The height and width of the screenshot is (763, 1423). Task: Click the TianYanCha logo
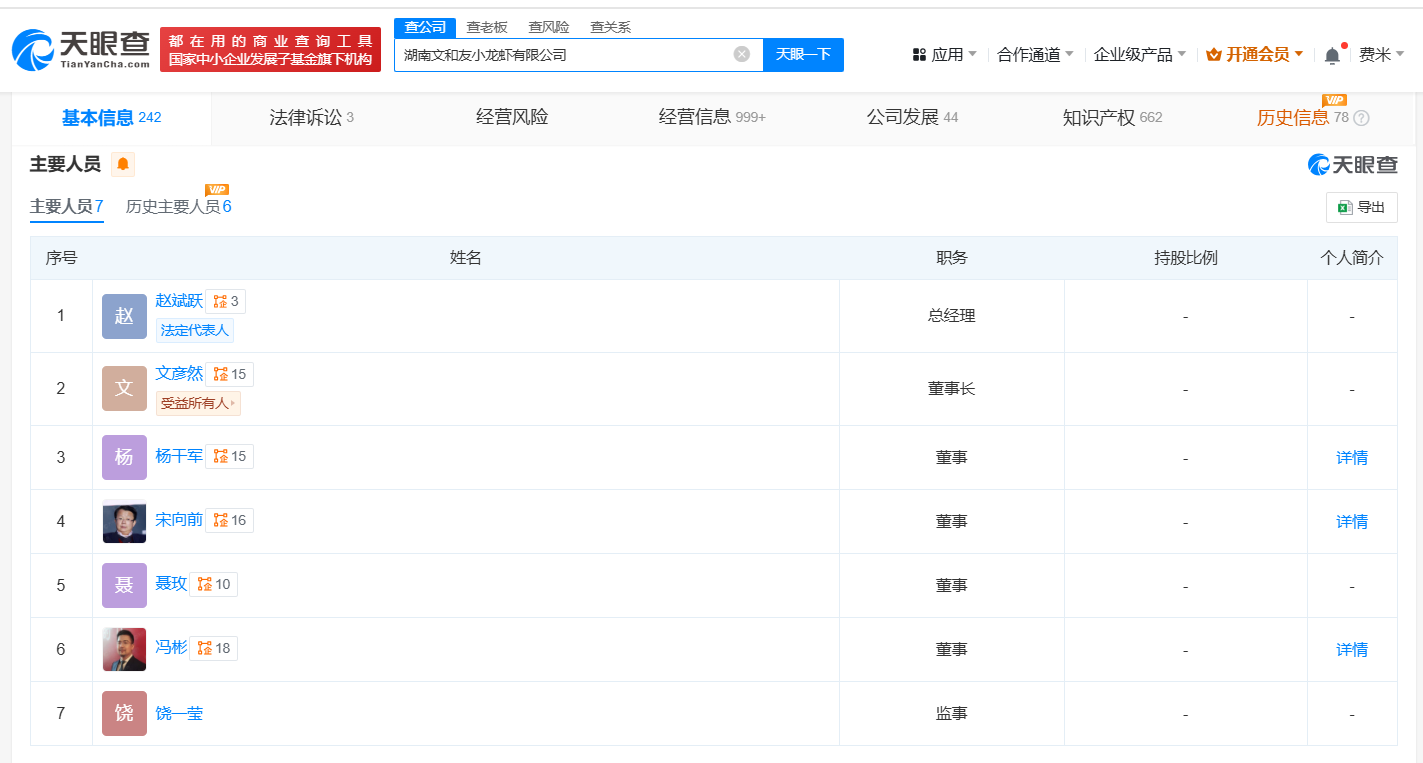[81, 49]
